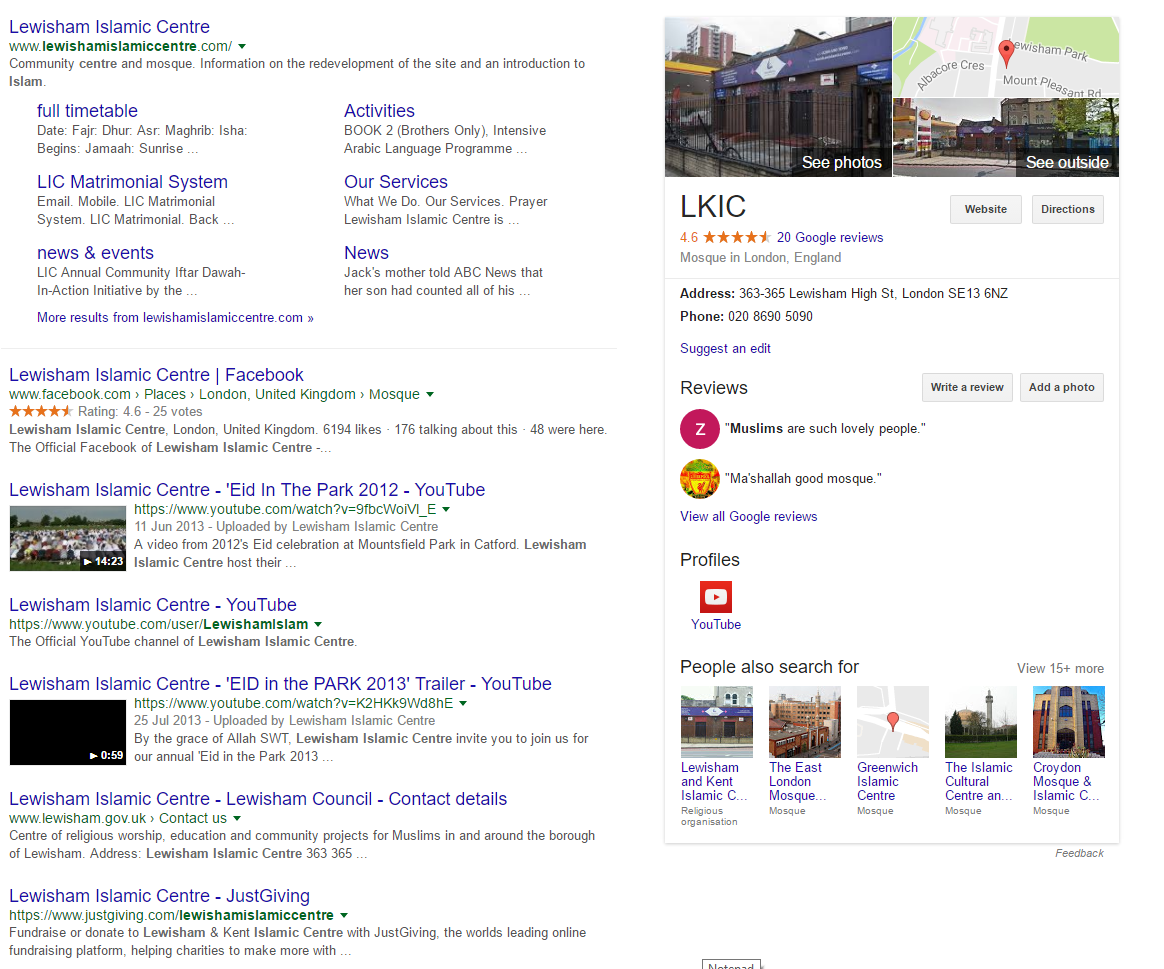Click The Islamic Cultural Centre text link

979,782
